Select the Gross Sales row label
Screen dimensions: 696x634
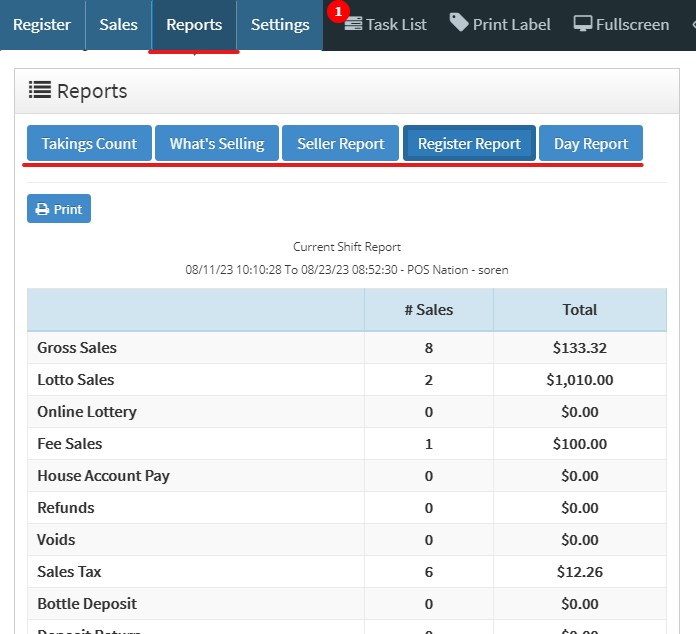[77, 348]
